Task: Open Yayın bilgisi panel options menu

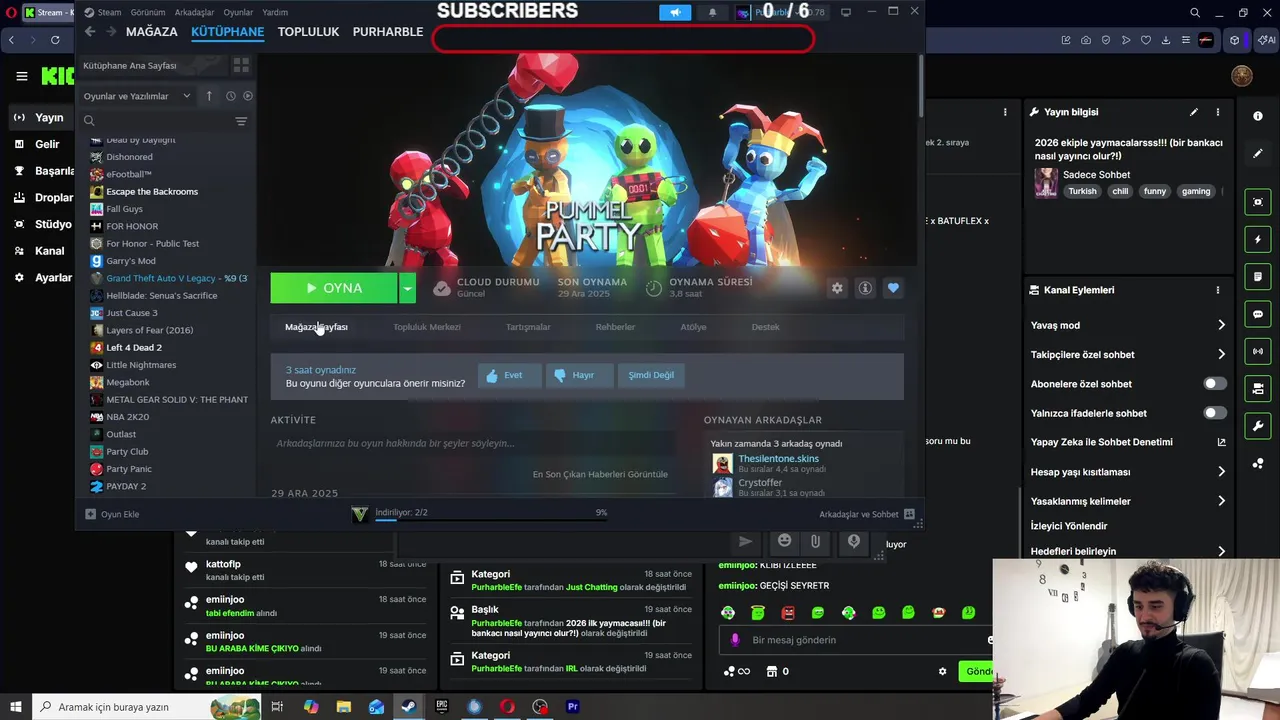Action: [x=1217, y=112]
